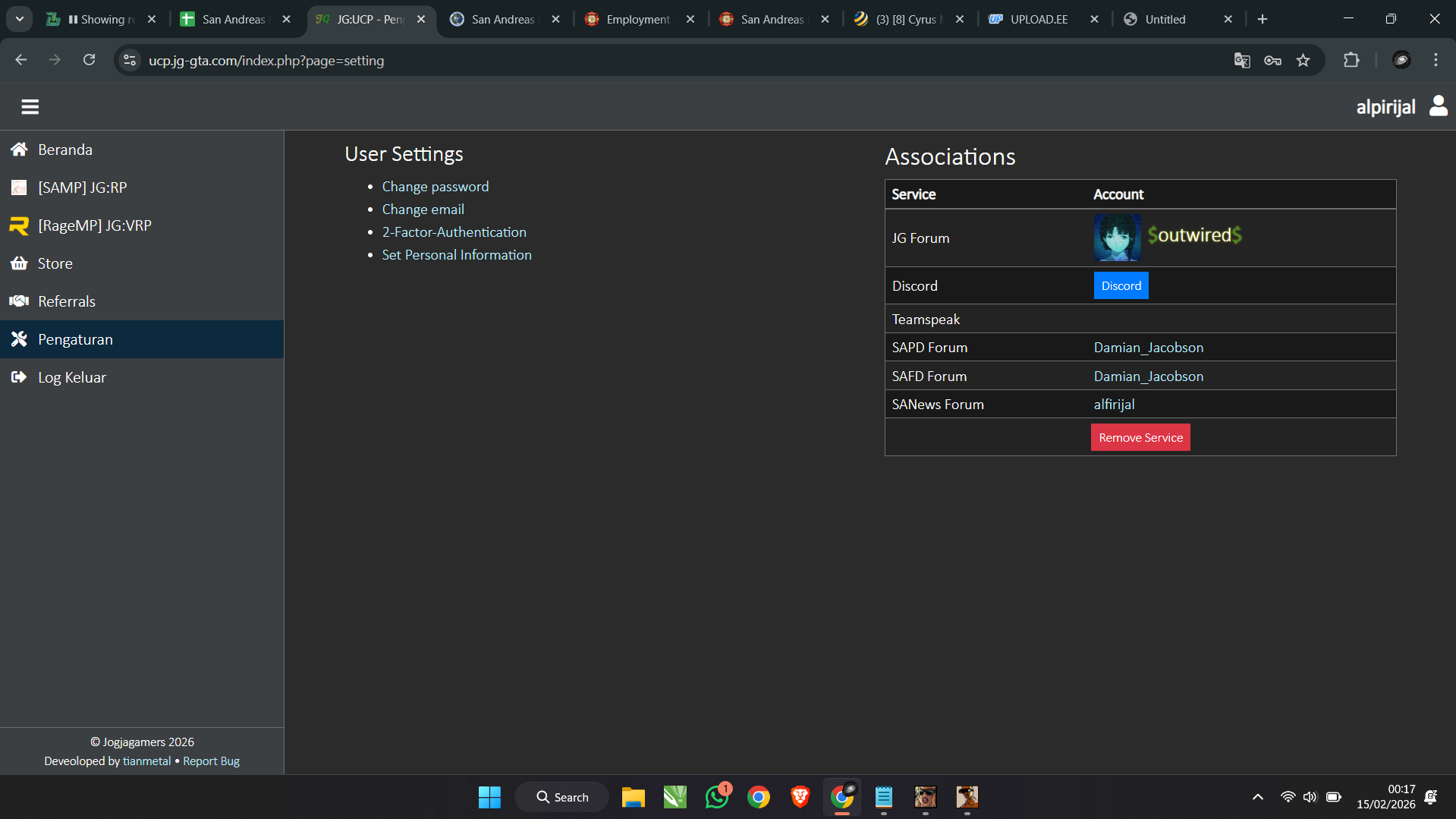Open the 2-Factor-Authentication link

(x=454, y=232)
